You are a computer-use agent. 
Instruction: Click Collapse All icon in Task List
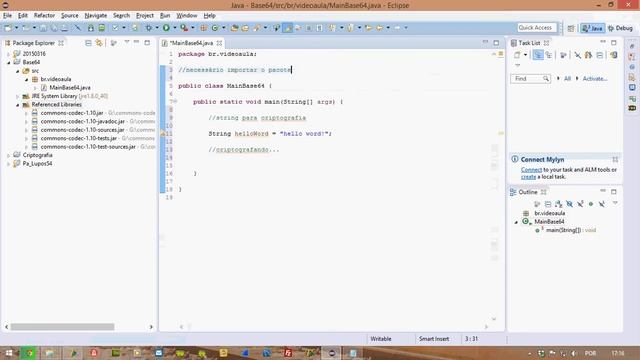[x=600, y=55]
